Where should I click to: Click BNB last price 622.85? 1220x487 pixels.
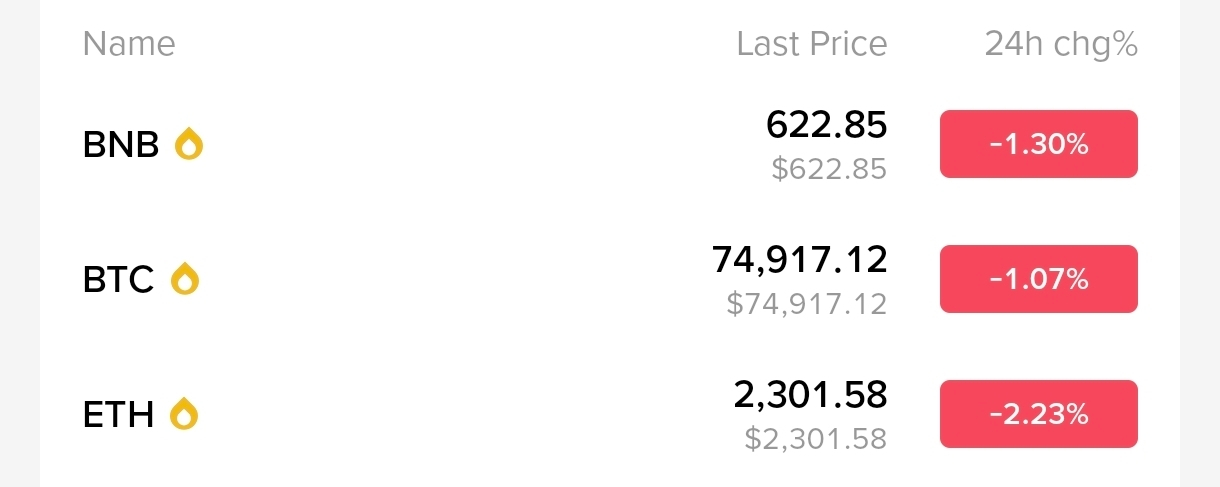(826, 125)
